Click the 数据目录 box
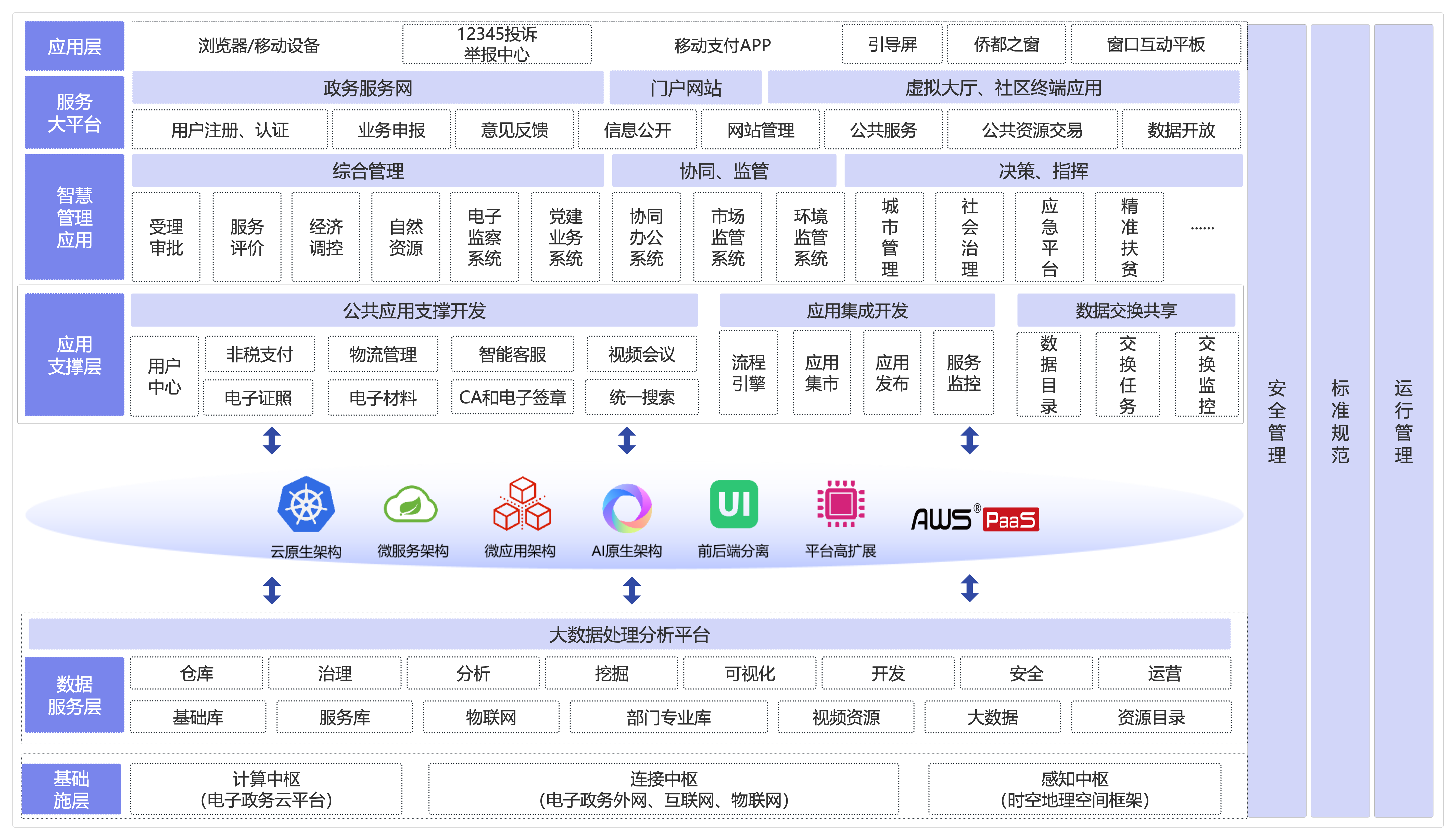 (x=1048, y=374)
